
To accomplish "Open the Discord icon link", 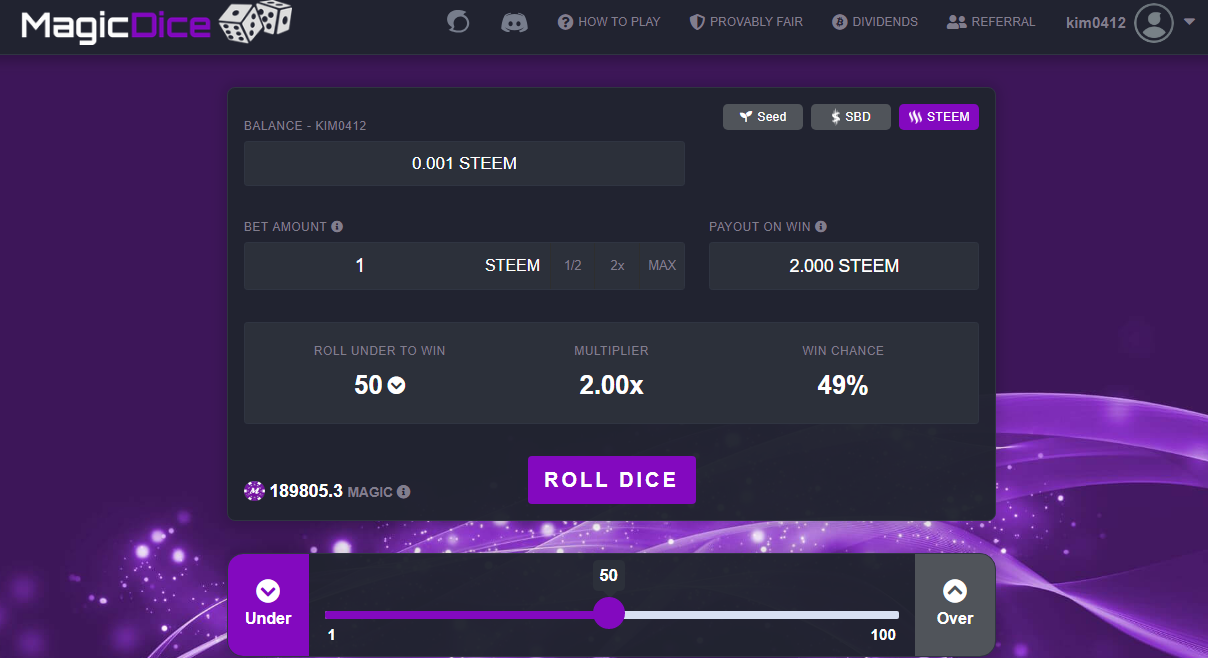I will click(x=514, y=21).
